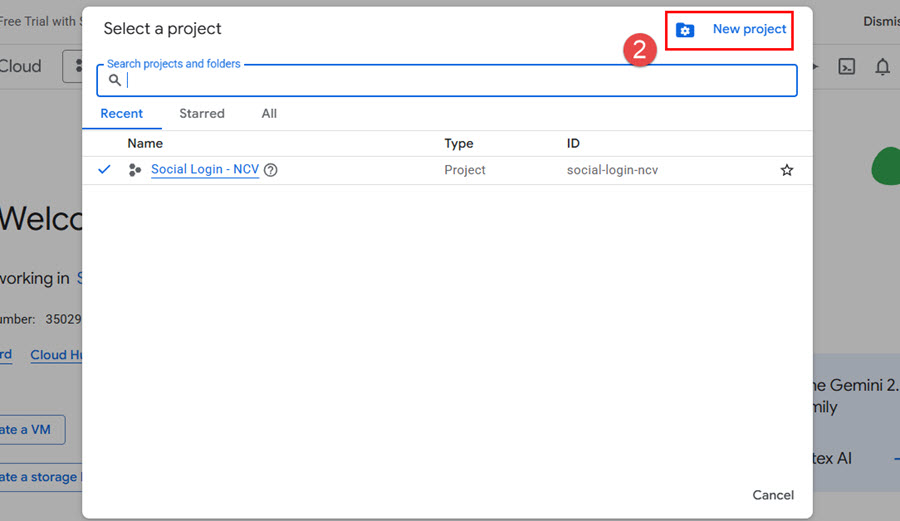Dismiss the free trial banner
This screenshot has height=521, width=900.
[880, 21]
